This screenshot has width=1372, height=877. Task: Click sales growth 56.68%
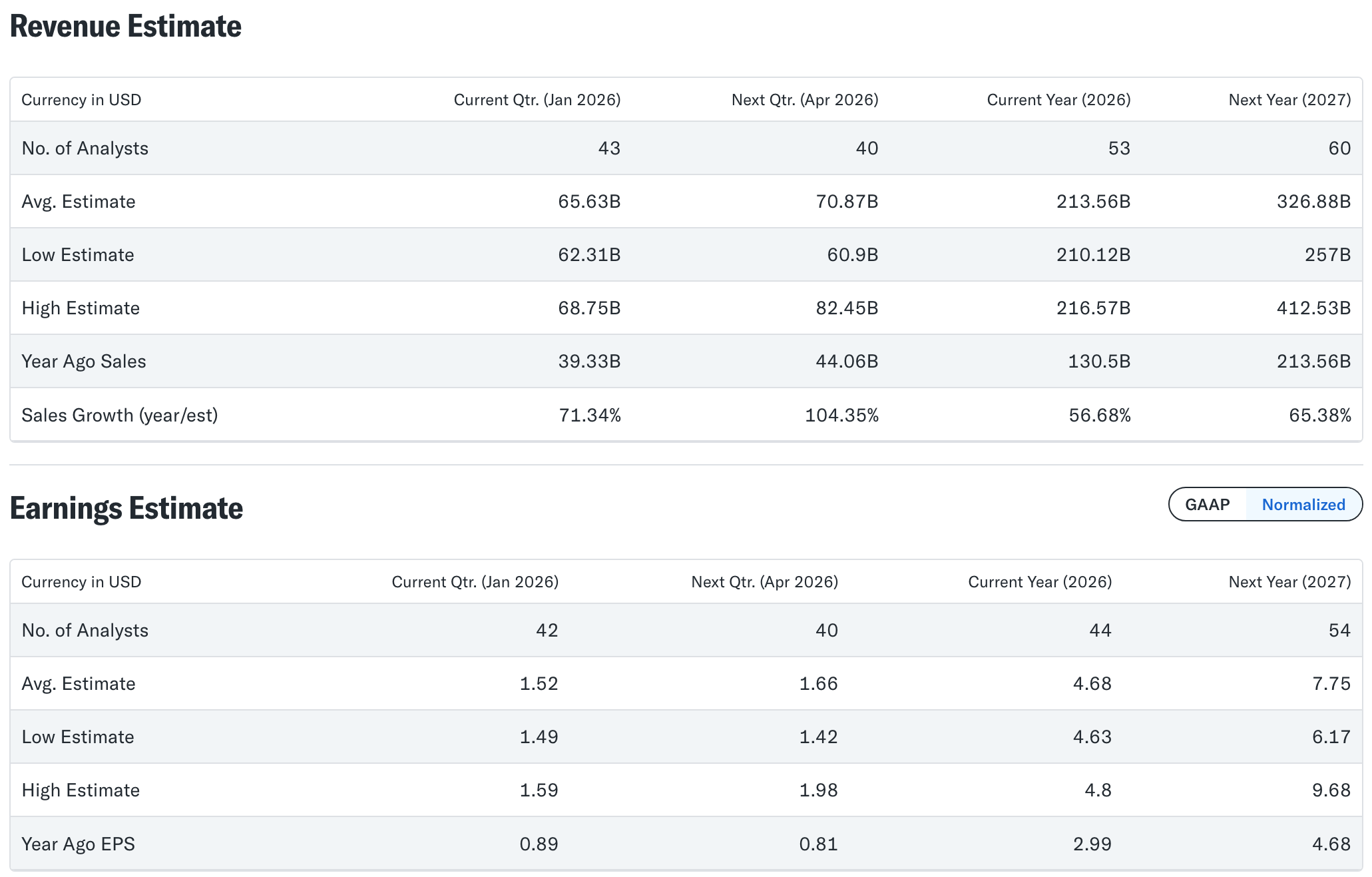[x=1100, y=415]
